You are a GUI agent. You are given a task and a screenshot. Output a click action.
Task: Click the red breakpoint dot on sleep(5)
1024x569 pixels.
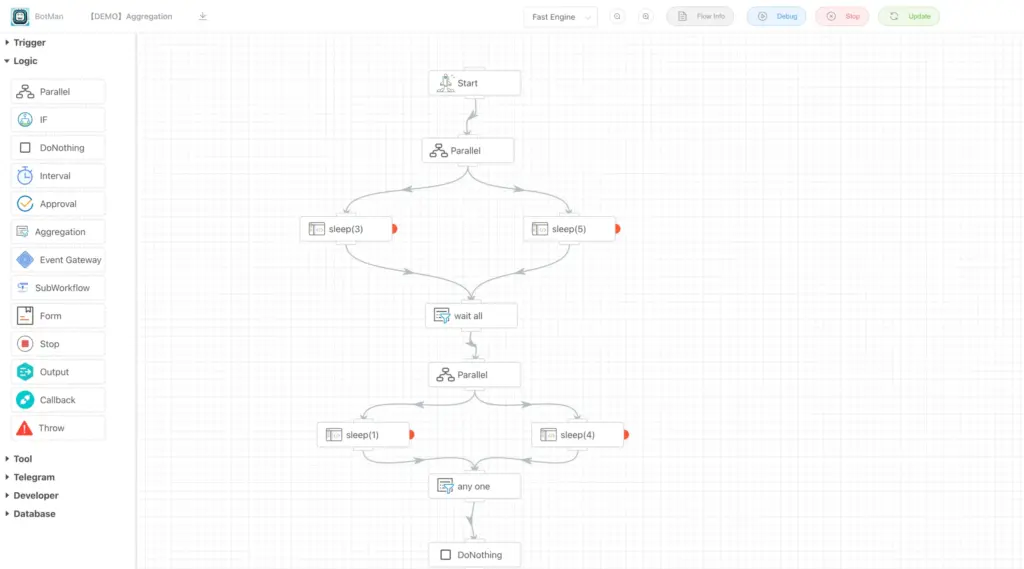(618, 229)
